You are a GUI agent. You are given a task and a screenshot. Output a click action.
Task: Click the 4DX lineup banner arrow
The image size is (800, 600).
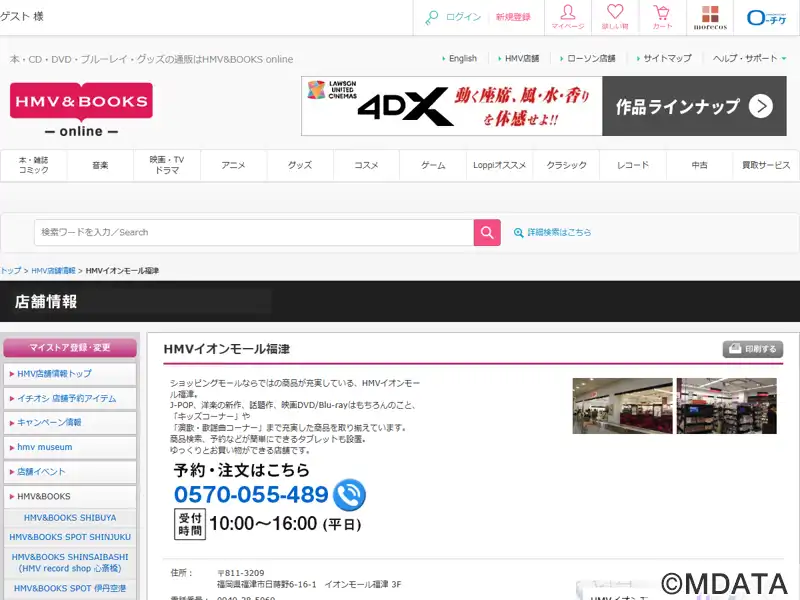(x=760, y=106)
